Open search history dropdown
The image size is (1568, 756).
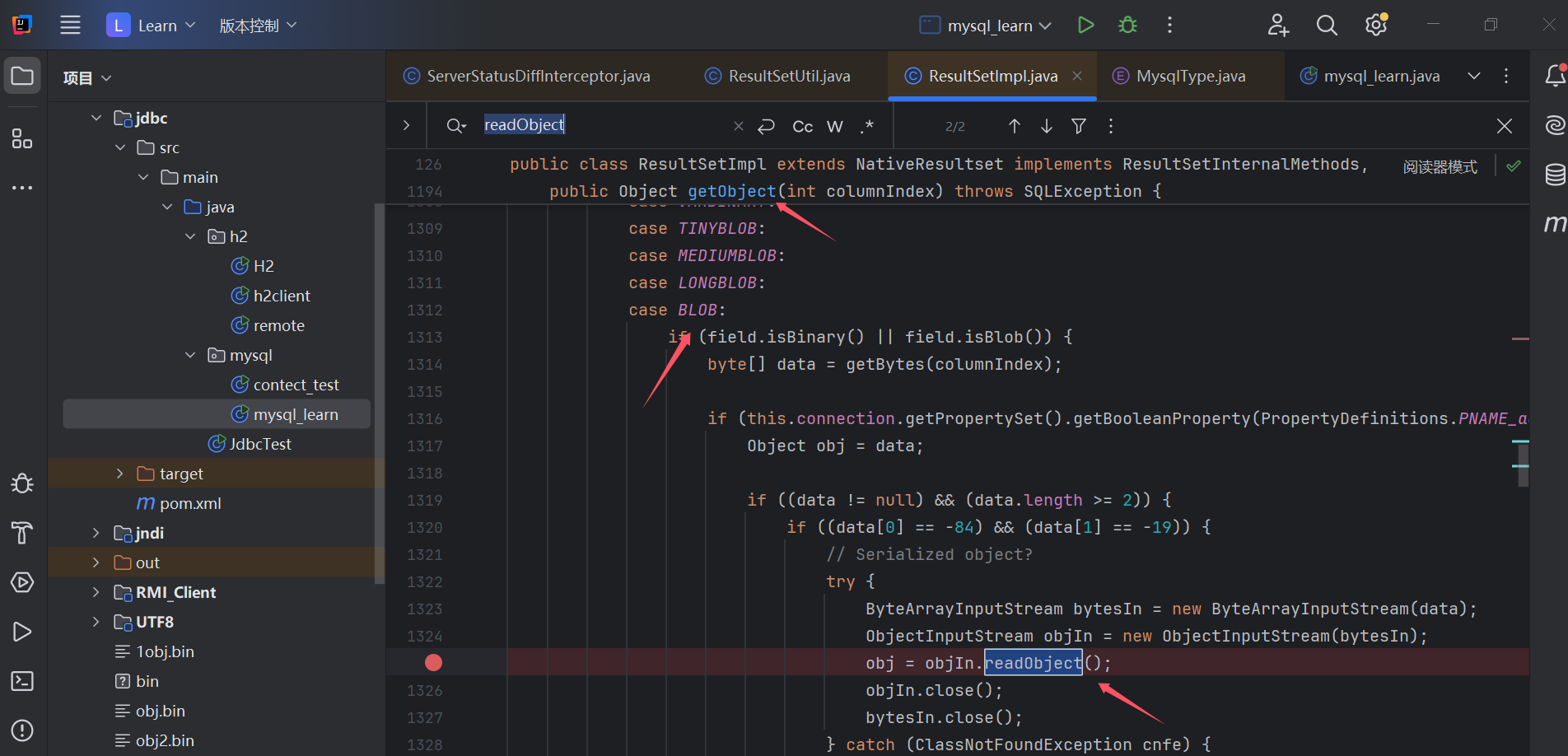456,126
